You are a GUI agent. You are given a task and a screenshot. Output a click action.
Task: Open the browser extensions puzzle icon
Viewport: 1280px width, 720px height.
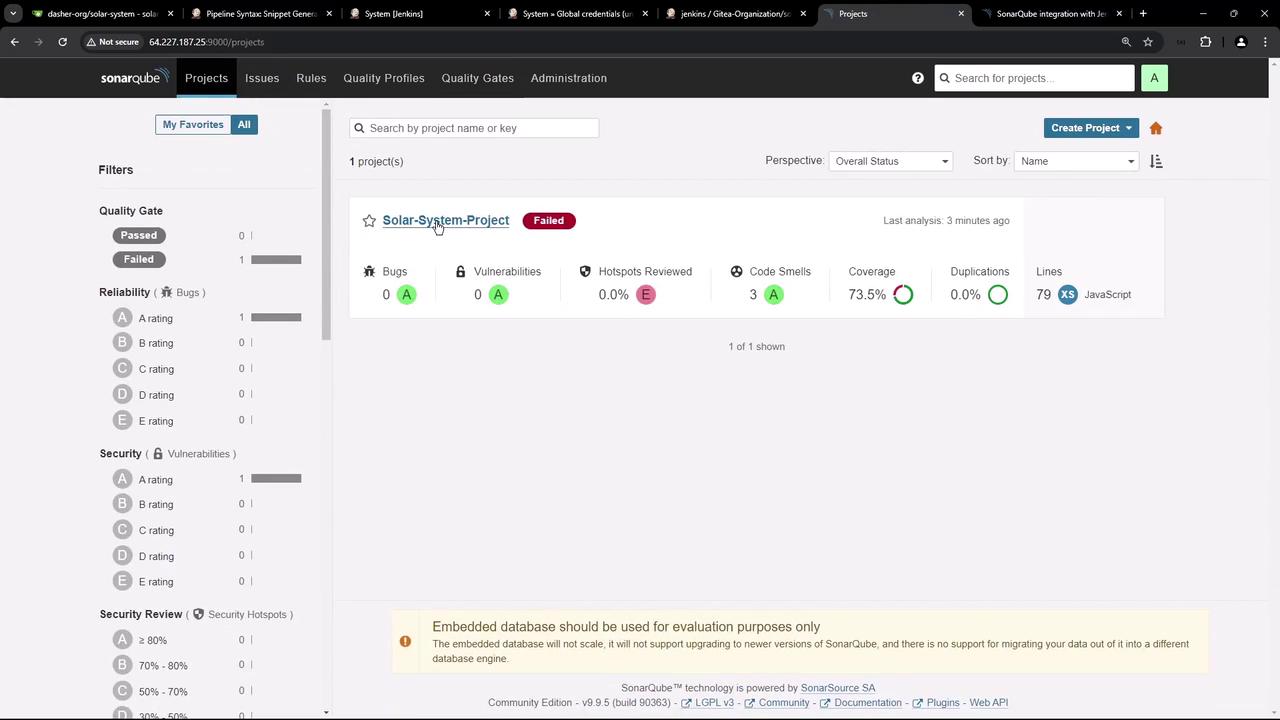(1205, 42)
